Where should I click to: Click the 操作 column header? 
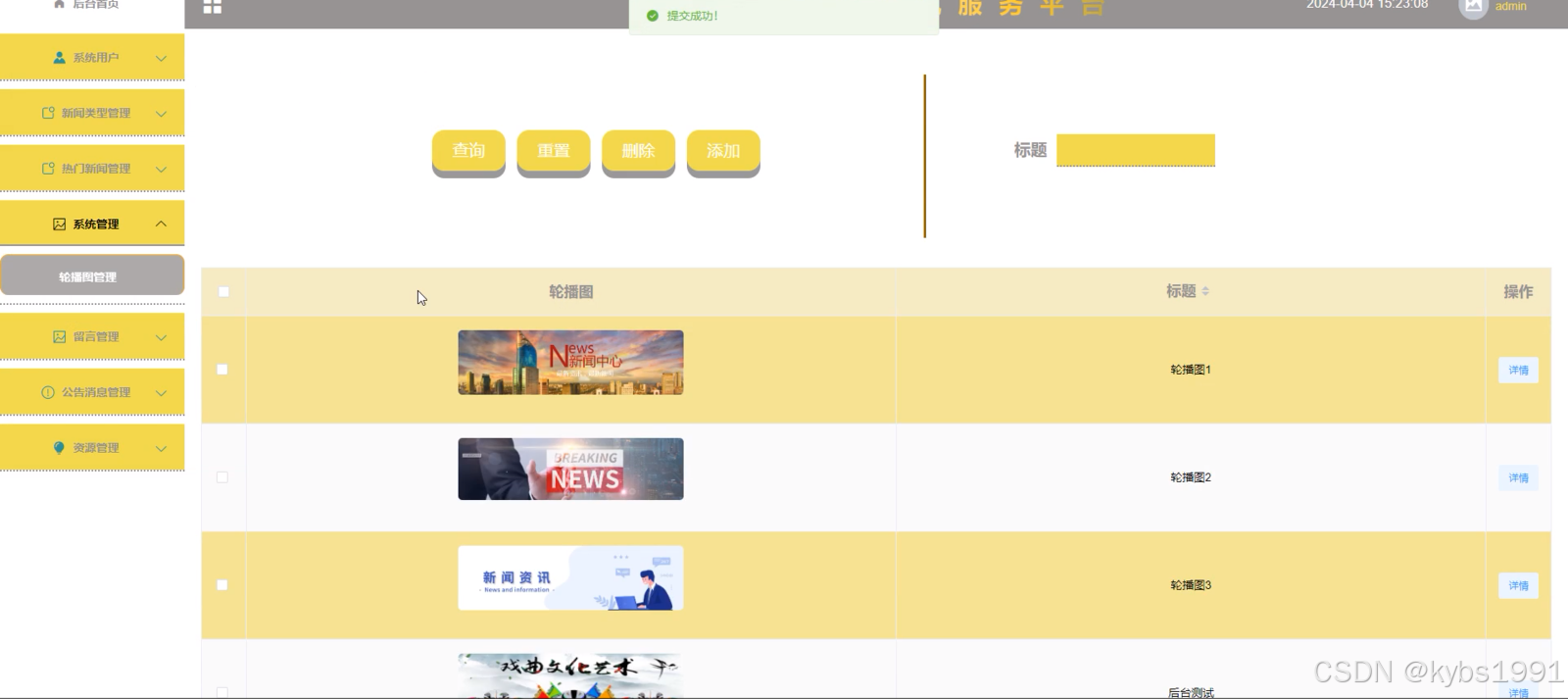coord(1518,291)
